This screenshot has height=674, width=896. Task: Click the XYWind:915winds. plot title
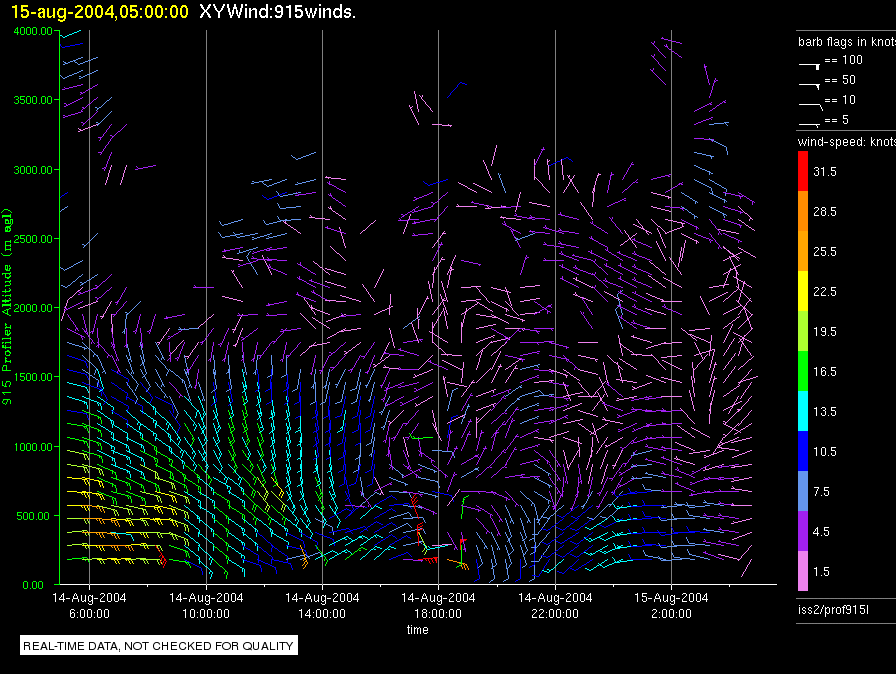pyautogui.click(x=278, y=11)
